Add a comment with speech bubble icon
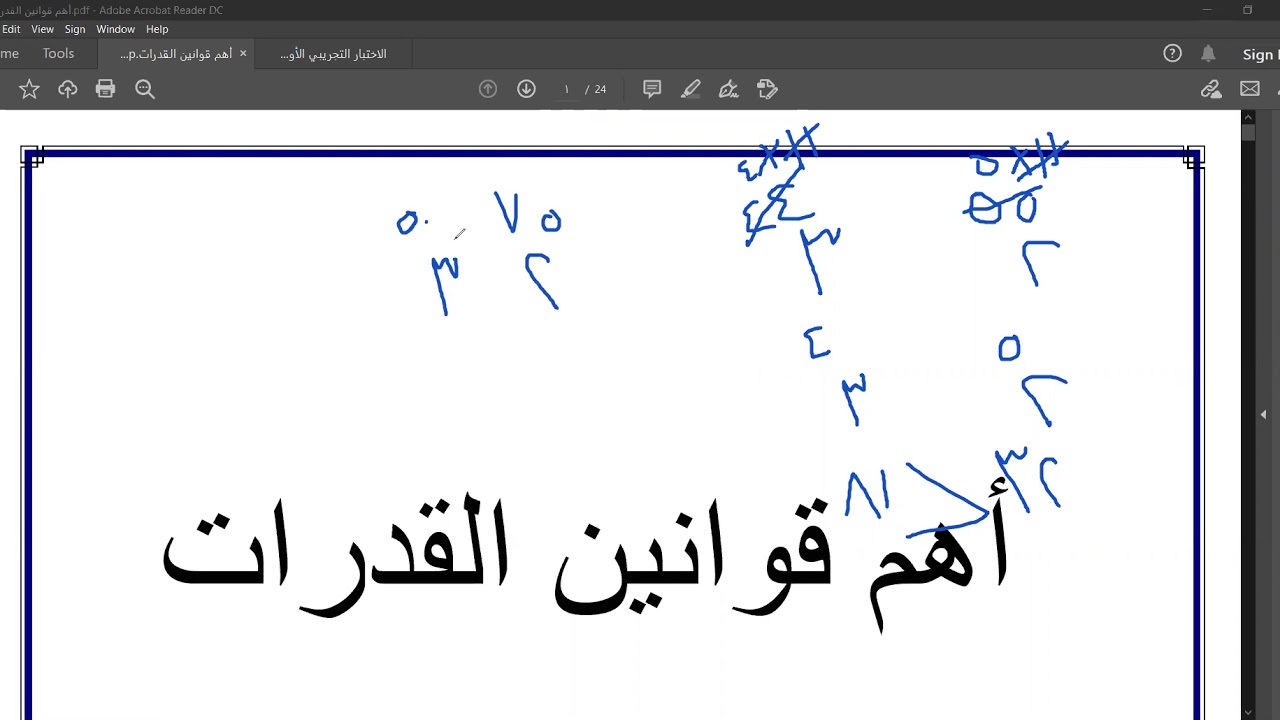The width and height of the screenshot is (1280, 720). tap(652, 89)
